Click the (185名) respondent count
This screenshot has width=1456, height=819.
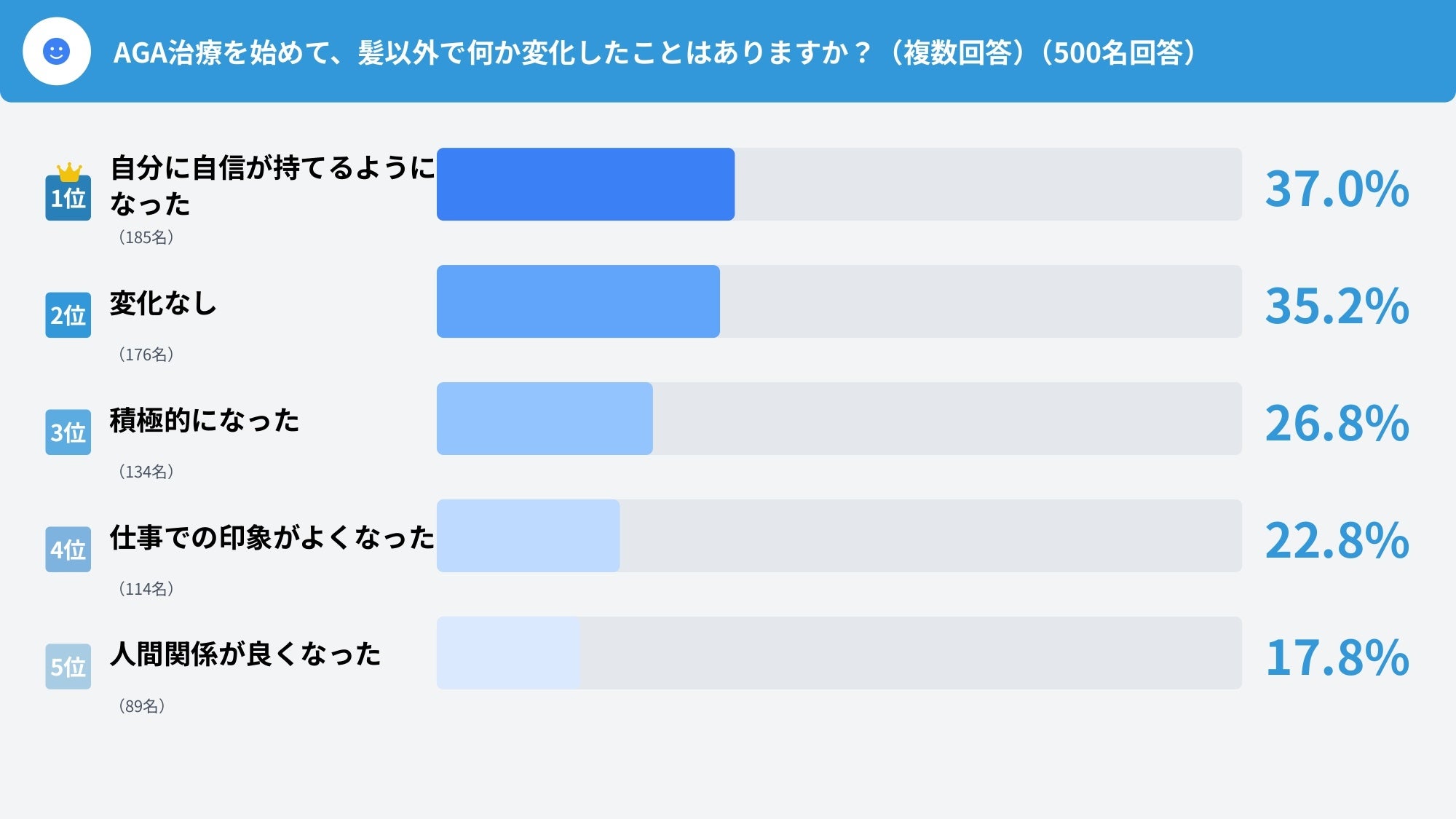146,237
